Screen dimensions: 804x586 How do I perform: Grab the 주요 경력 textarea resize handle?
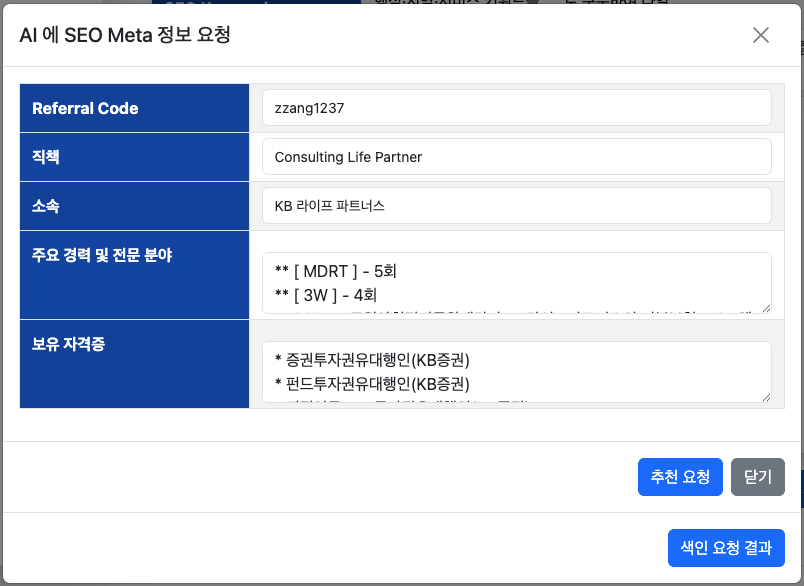tap(766, 308)
